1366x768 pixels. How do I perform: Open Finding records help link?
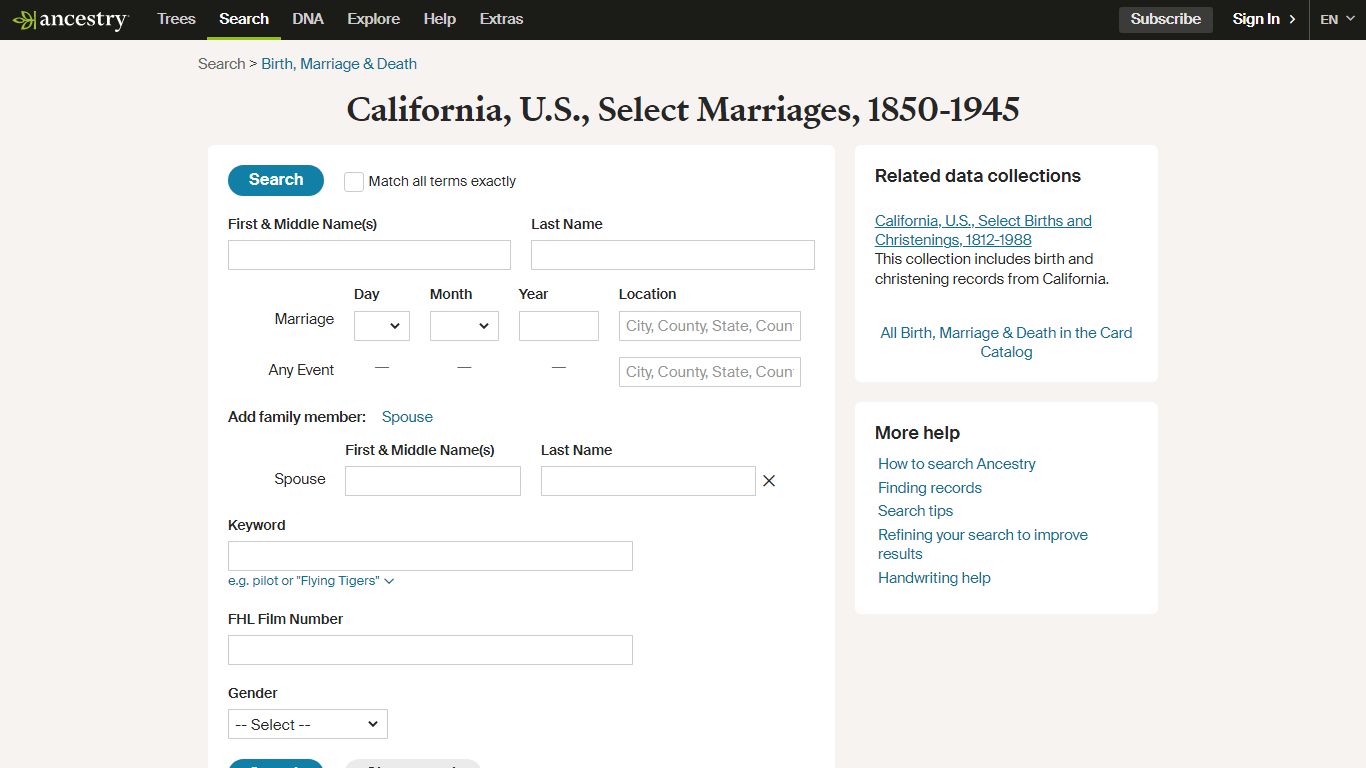click(x=930, y=488)
